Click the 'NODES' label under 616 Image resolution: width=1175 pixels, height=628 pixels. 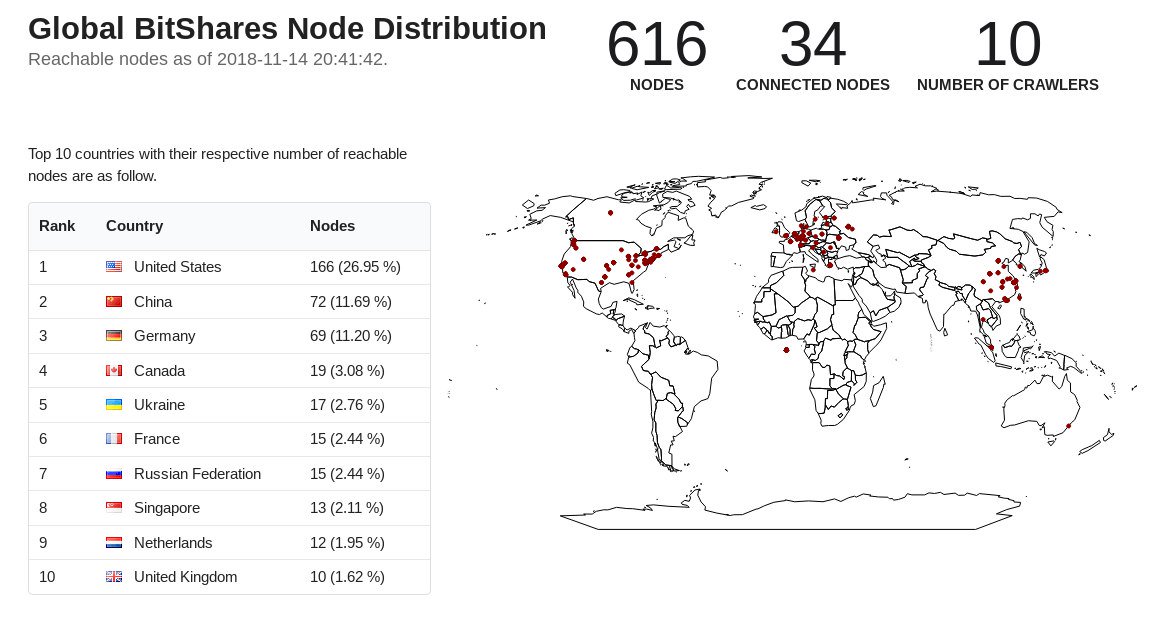pos(656,85)
